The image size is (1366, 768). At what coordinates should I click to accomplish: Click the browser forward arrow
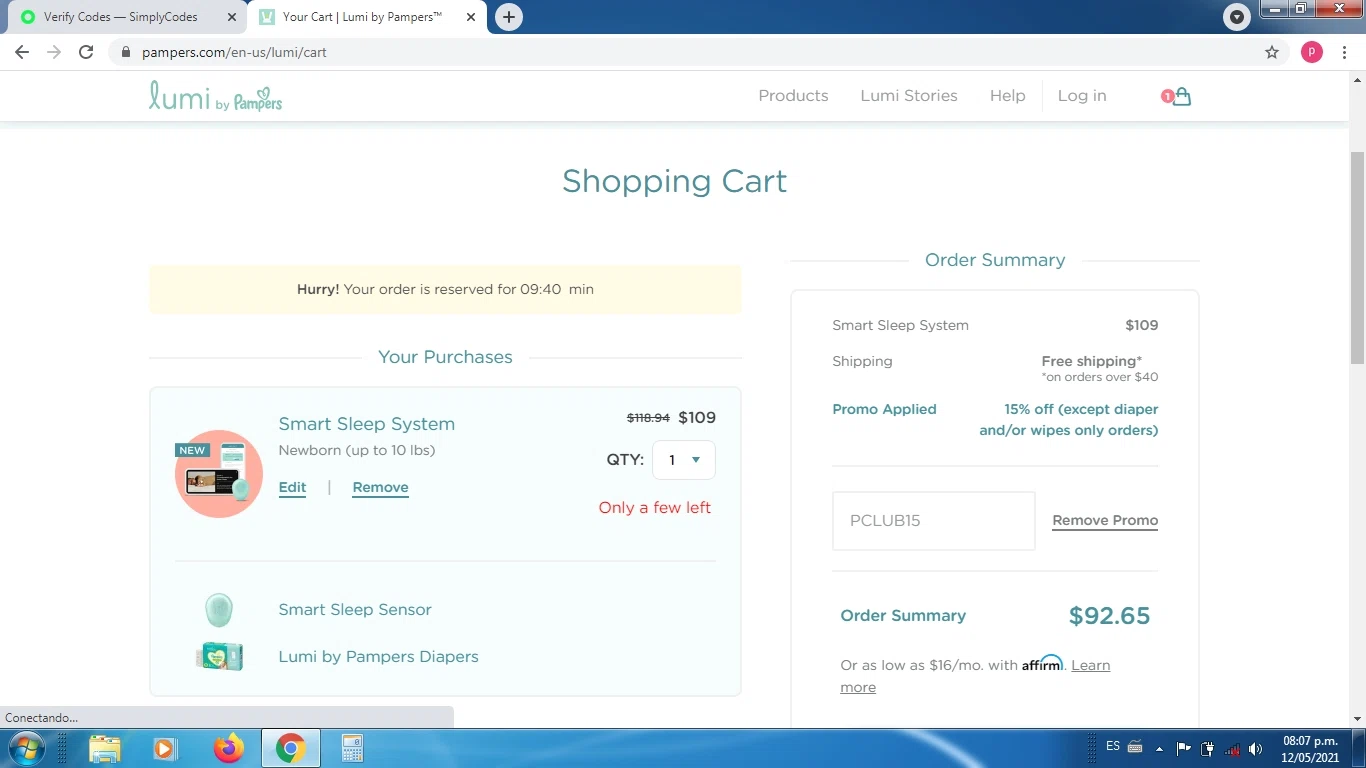click(x=54, y=52)
